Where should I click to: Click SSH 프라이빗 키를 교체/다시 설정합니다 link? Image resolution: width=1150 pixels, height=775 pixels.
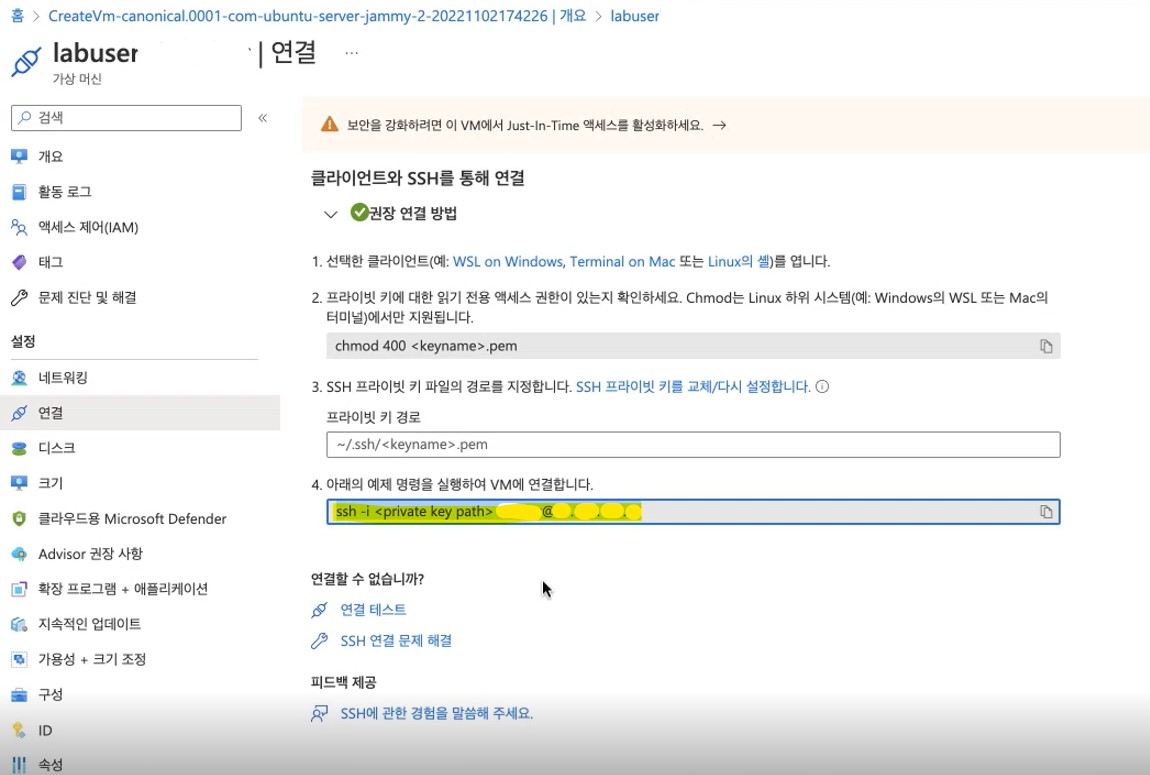[x=693, y=387]
